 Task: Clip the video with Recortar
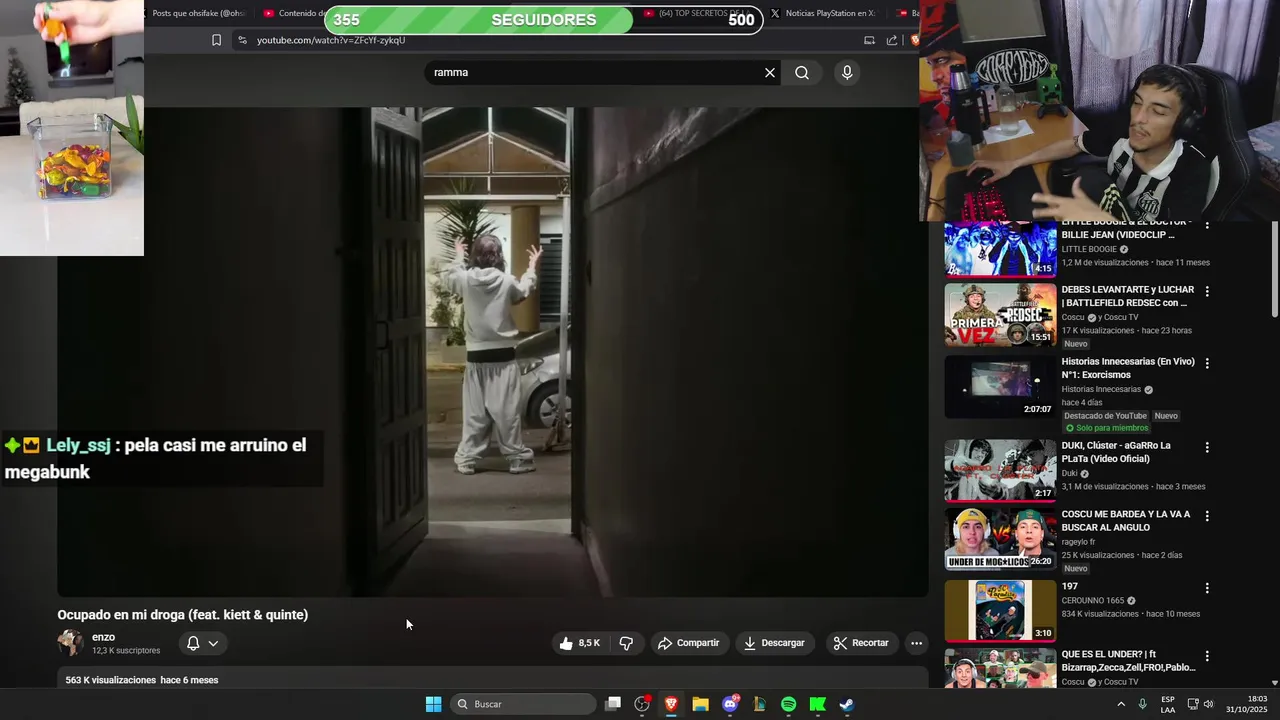(x=861, y=643)
